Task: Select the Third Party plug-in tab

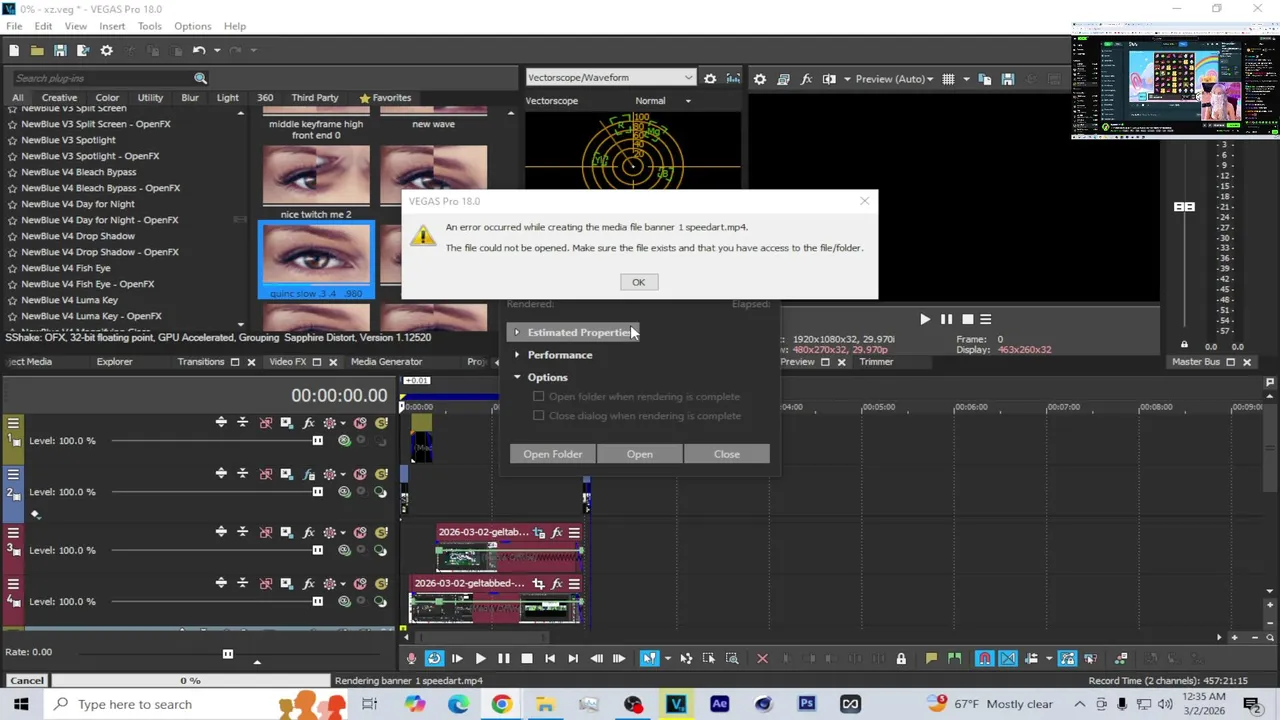Action: pos(315,98)
